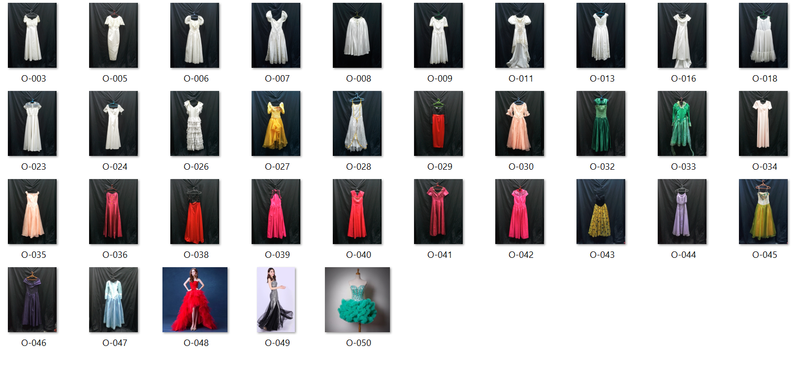Select the O-026 tiered white dress
This screenshot has height=367, width=800.
(x=194, y=124)
